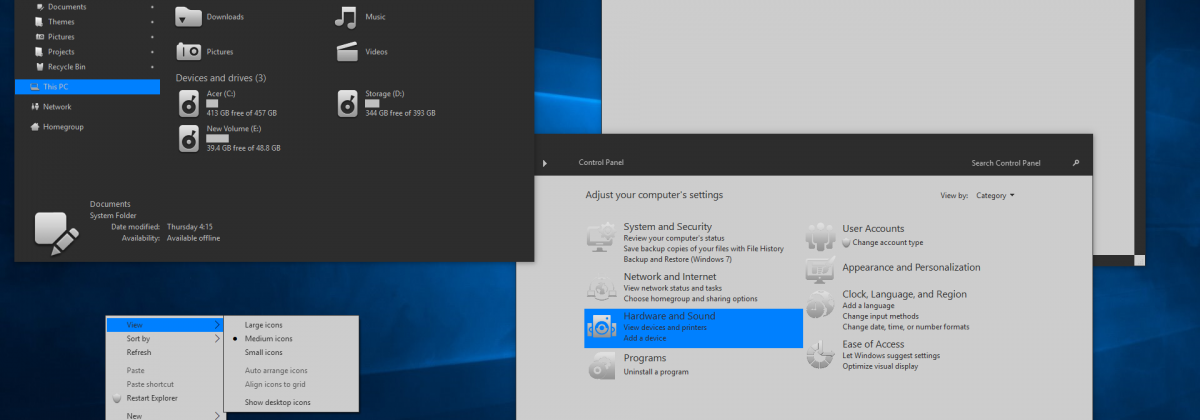Screen dimensions: 1200x420
Task: Click the shield icon next to Change account type
Action: point(847,243)
